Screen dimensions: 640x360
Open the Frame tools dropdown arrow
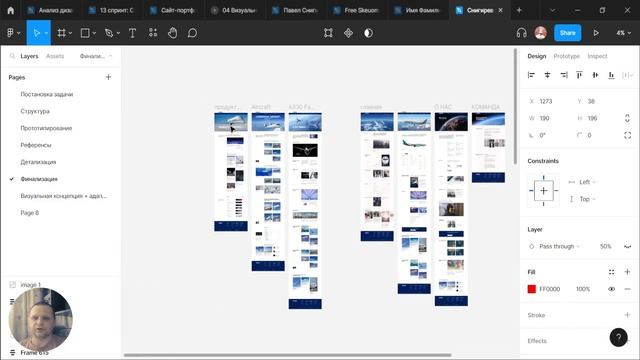71,33
